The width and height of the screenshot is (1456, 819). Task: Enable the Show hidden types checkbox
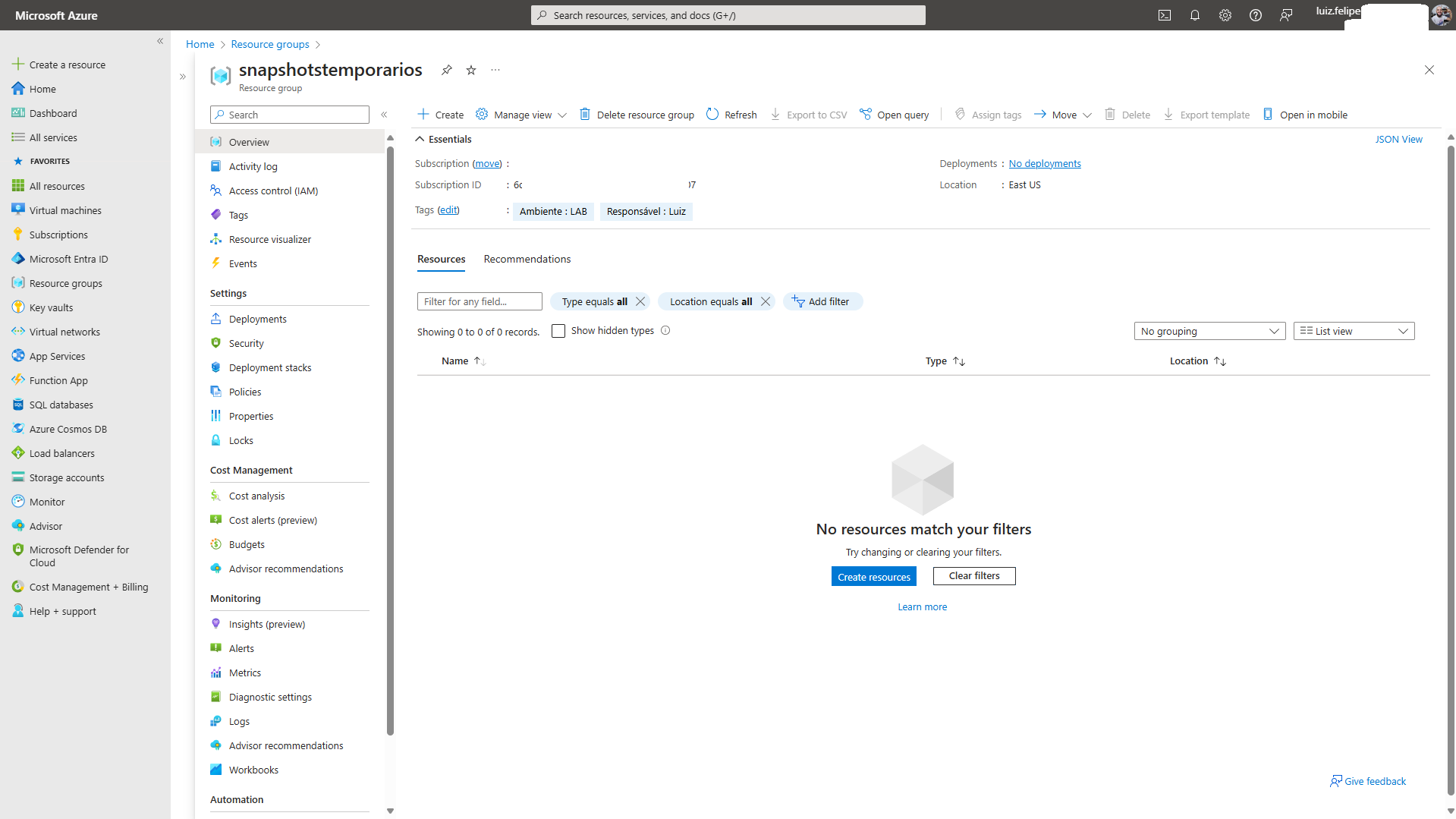point(558,331)
